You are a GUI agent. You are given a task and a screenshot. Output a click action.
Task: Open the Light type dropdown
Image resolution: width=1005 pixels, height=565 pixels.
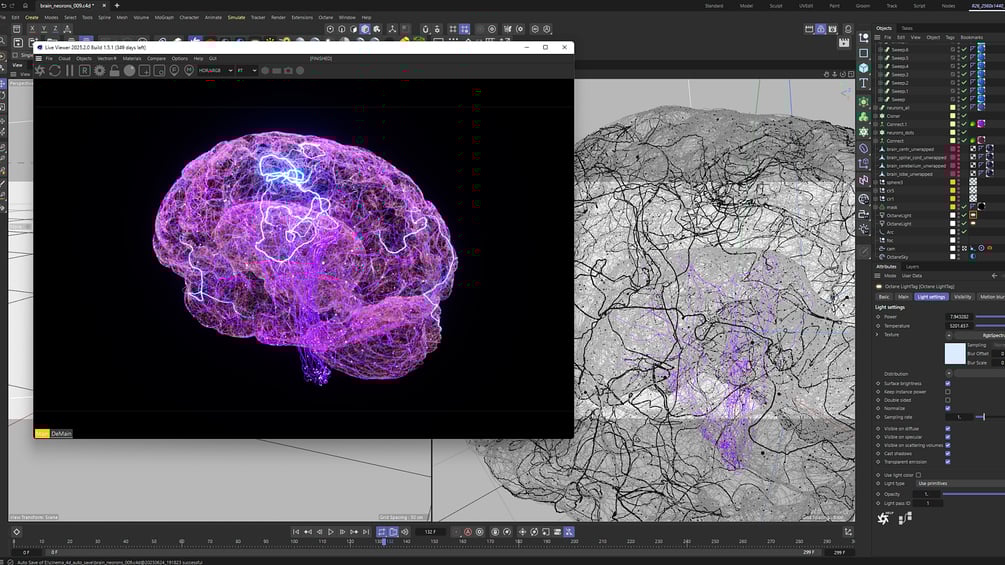click(959, 484)
